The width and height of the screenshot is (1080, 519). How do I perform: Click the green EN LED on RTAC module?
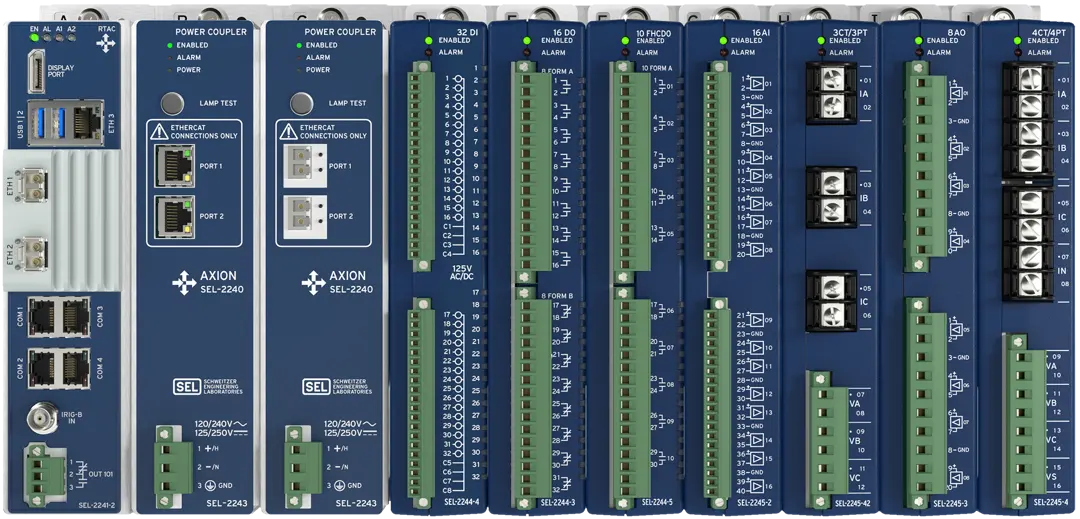(x=34, y=37)
